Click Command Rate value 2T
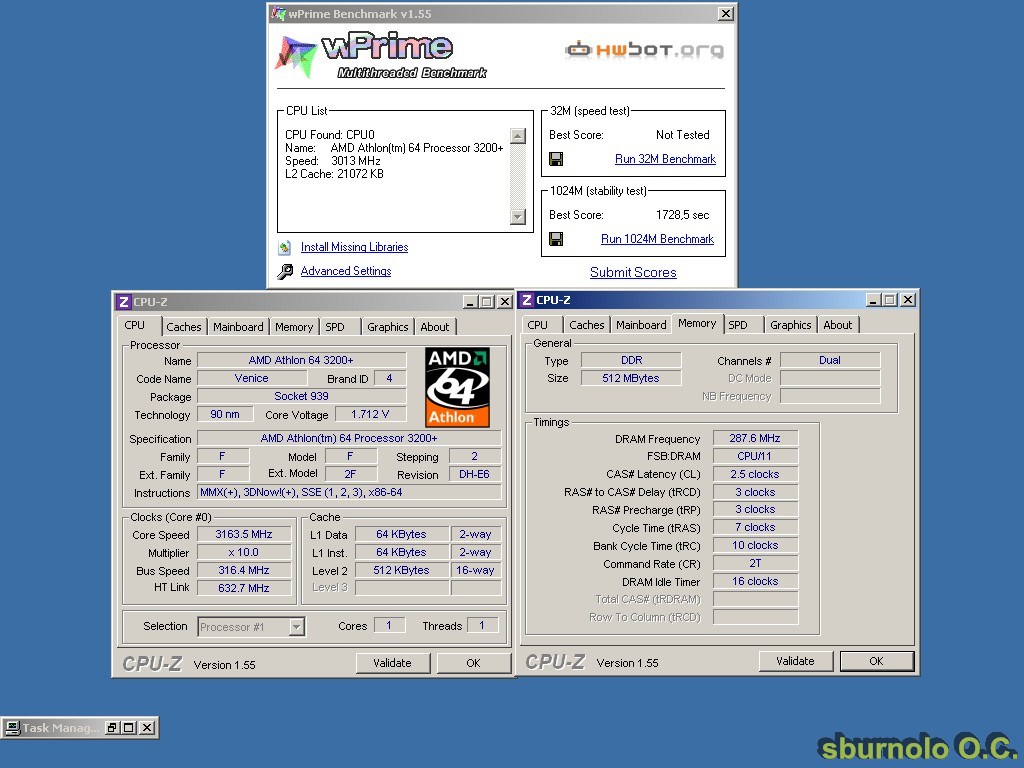 point(755,563)
